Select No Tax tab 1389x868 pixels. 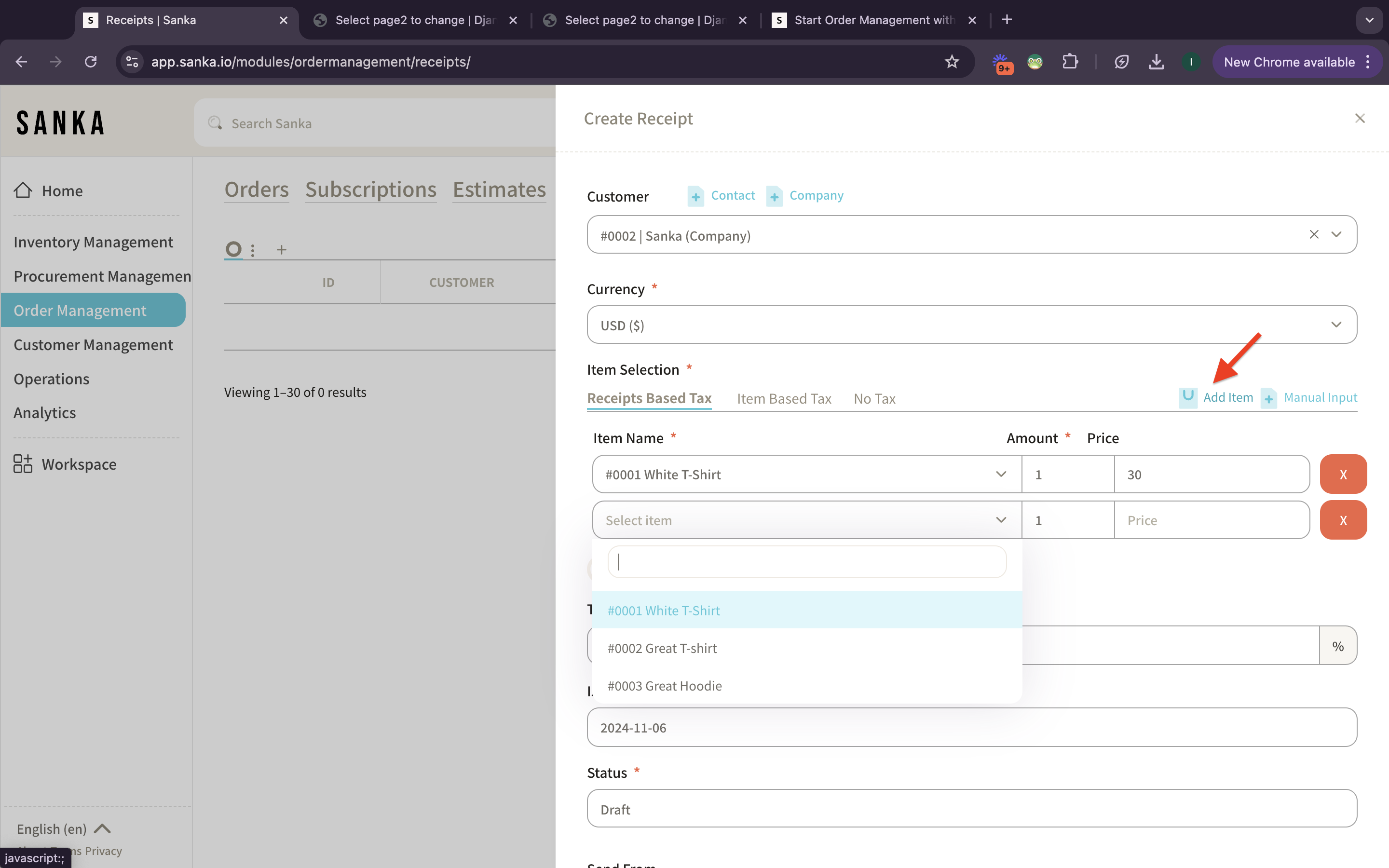[875, 398]
